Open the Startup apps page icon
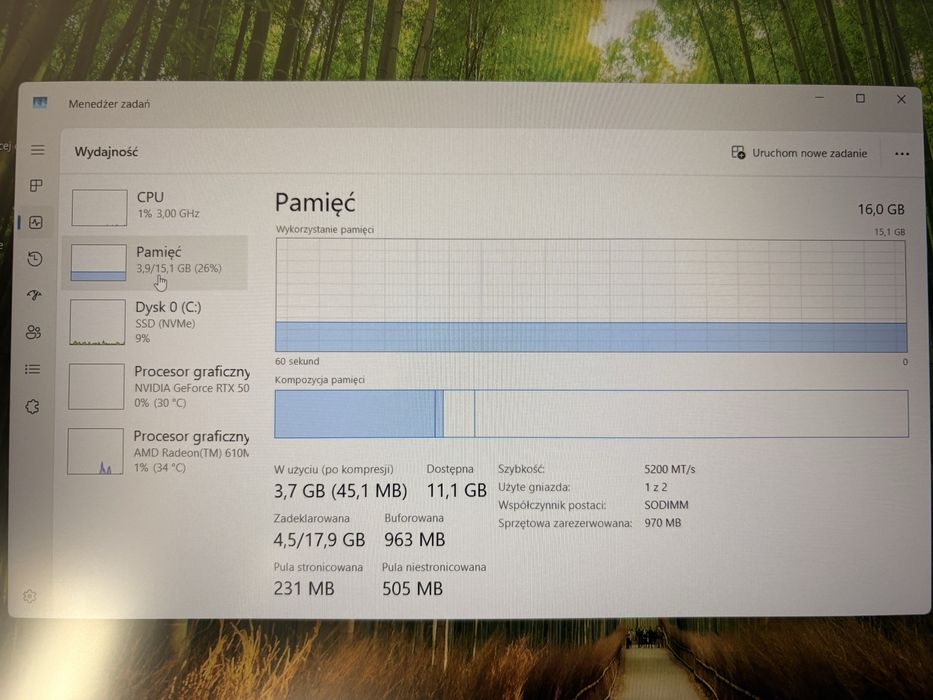 point(34,295)
